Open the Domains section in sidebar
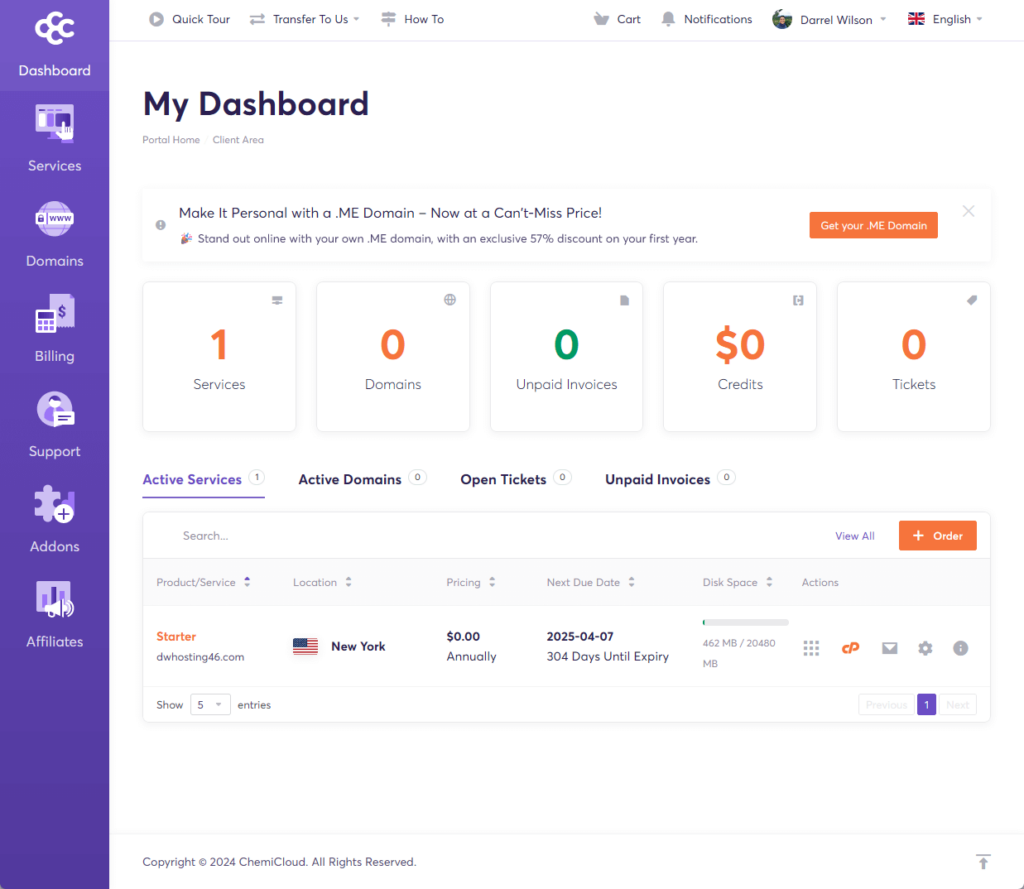 [54, 235]
